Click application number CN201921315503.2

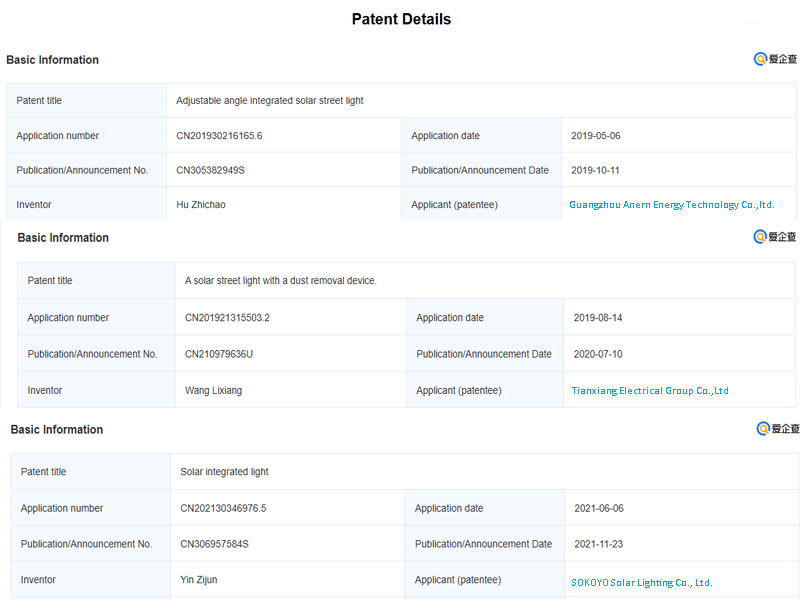pos(227,318)
